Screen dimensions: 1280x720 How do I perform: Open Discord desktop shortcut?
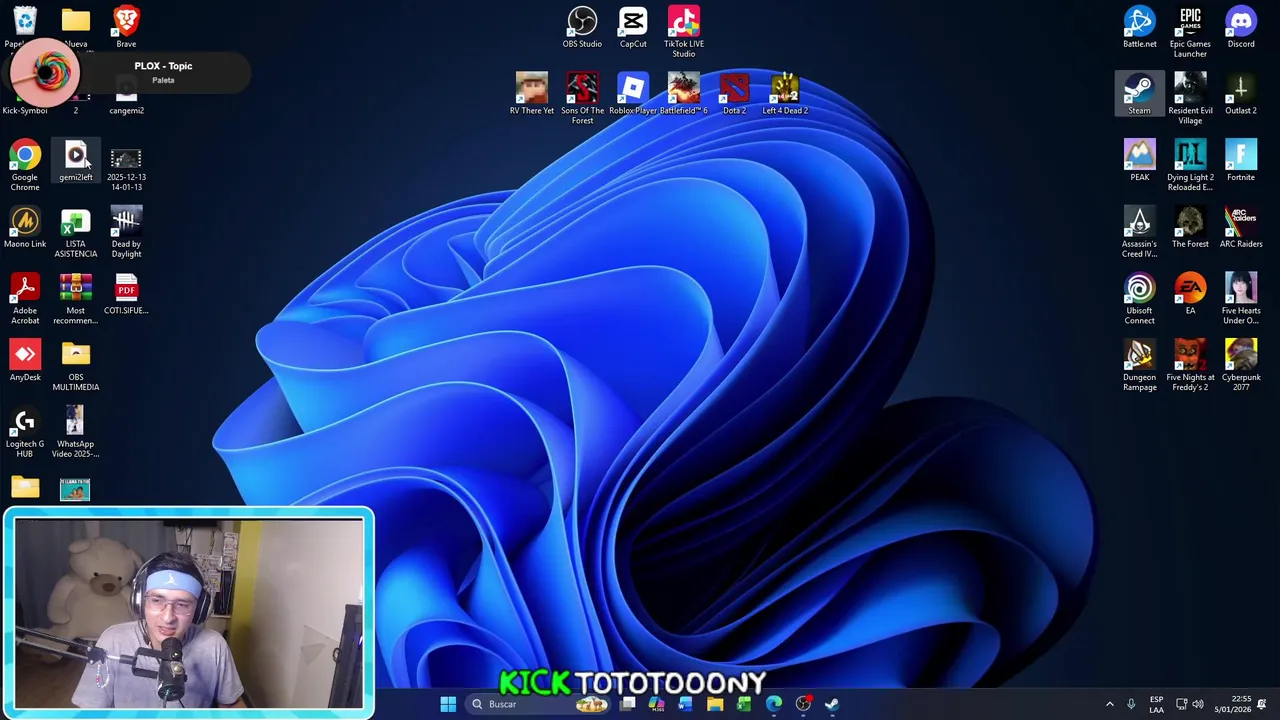1241,27
